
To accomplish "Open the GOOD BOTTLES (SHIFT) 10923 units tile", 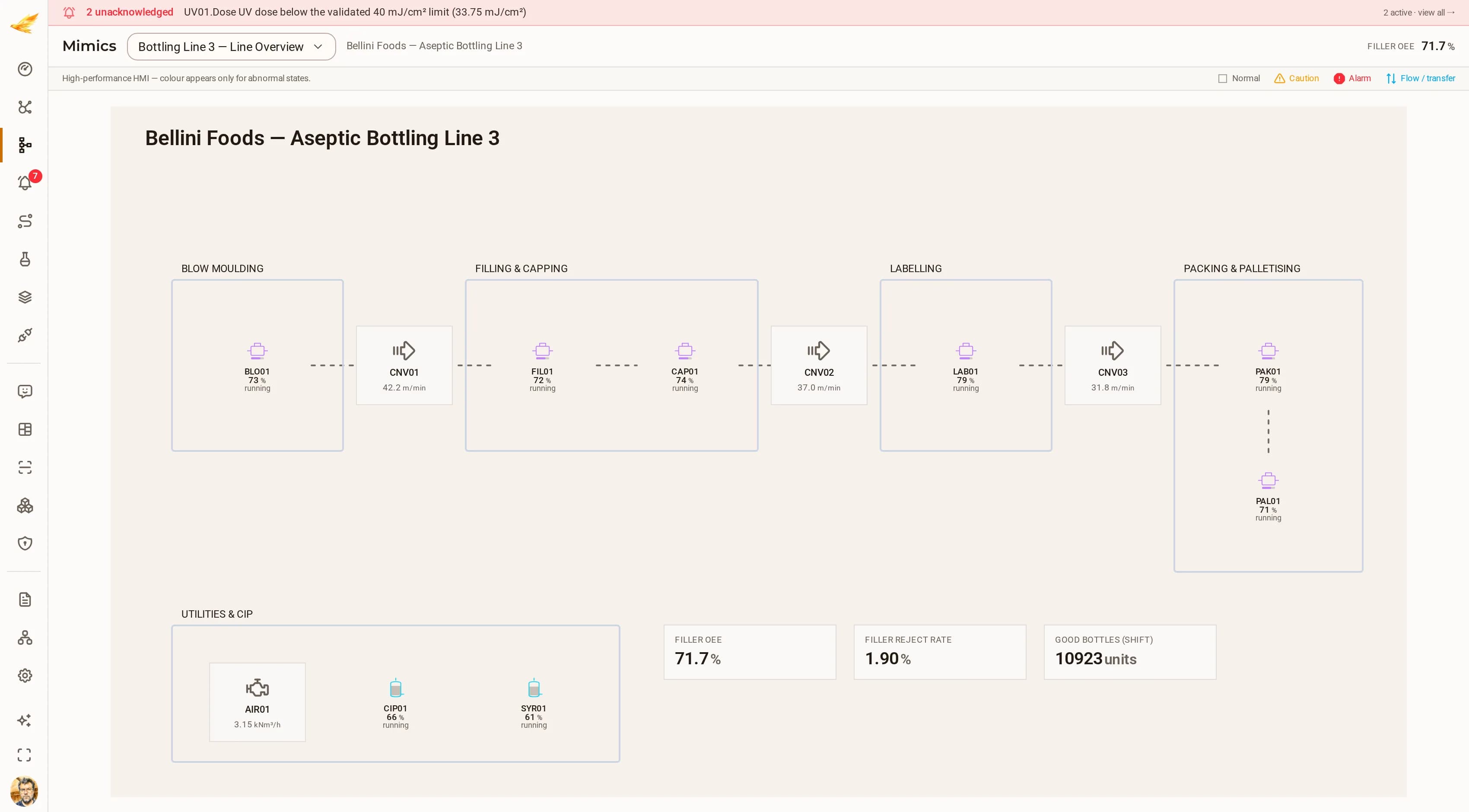I will (x=1130, y=652).
